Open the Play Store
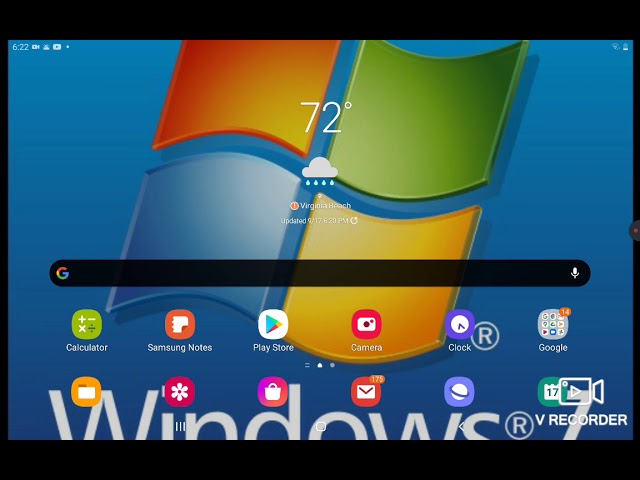The image size is (640, 480). tap(273, 324)
